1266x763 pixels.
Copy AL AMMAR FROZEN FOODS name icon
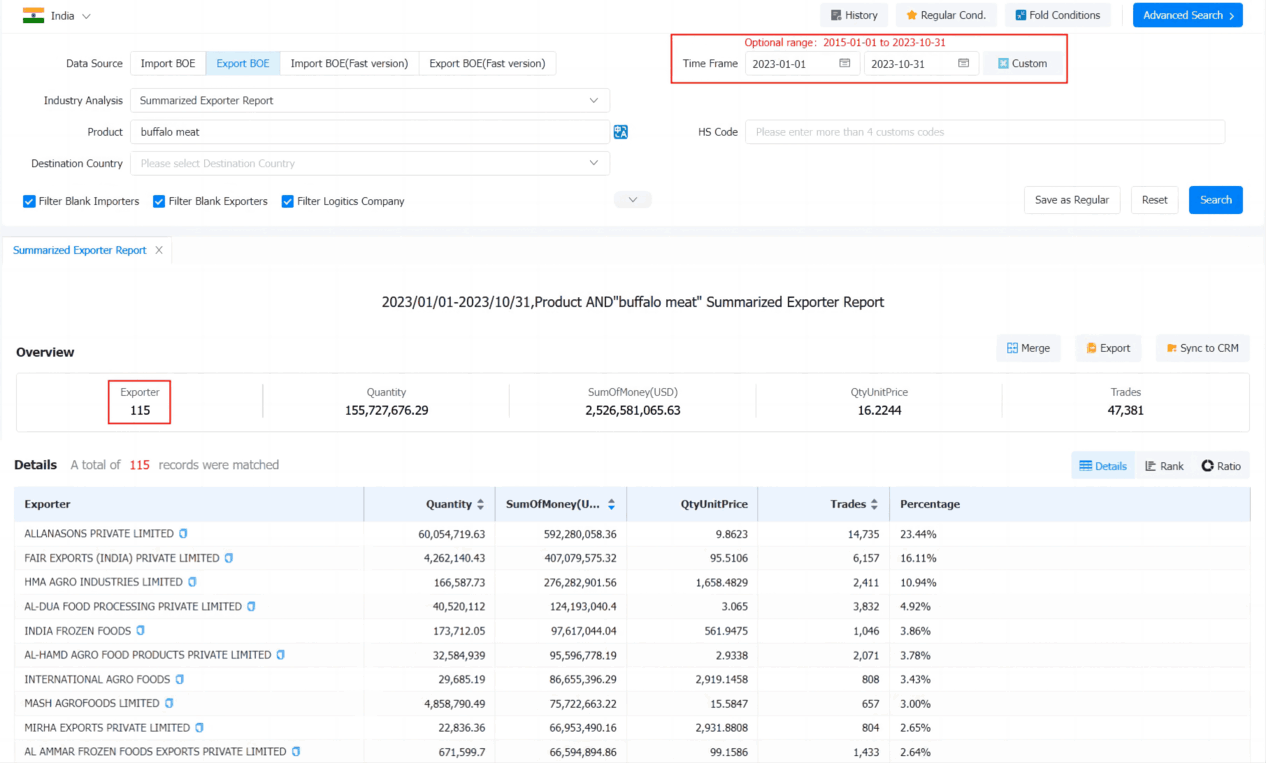point(296,751)
